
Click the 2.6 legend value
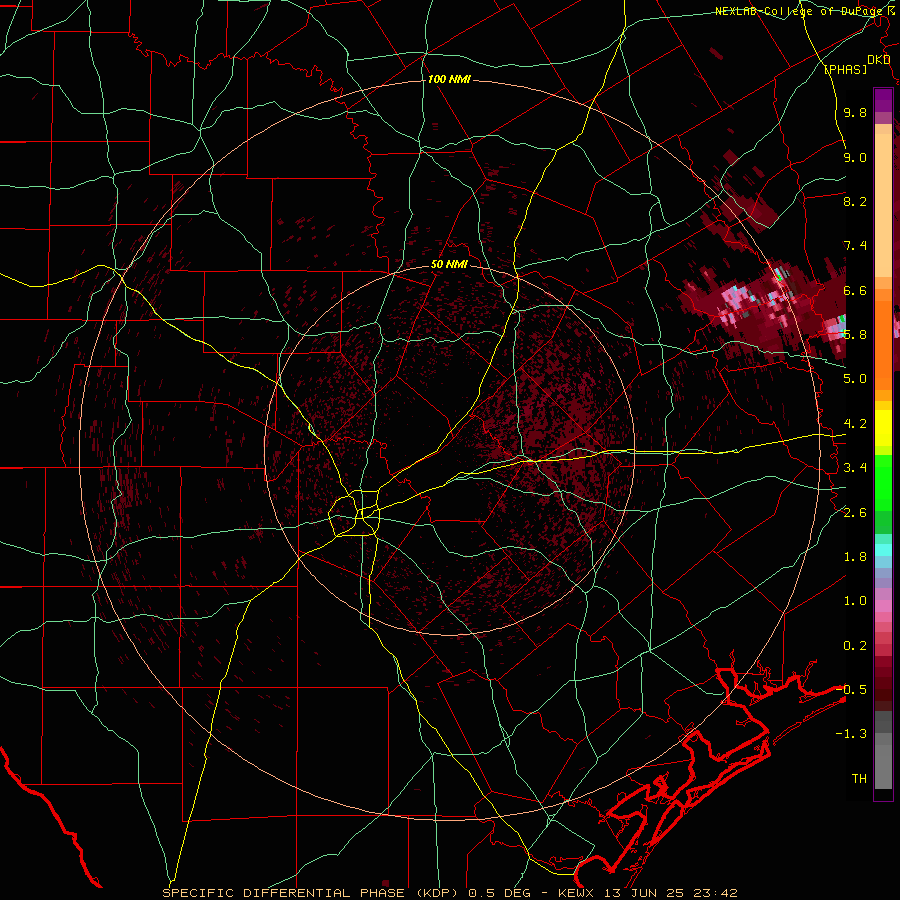[x=855, y=513]
